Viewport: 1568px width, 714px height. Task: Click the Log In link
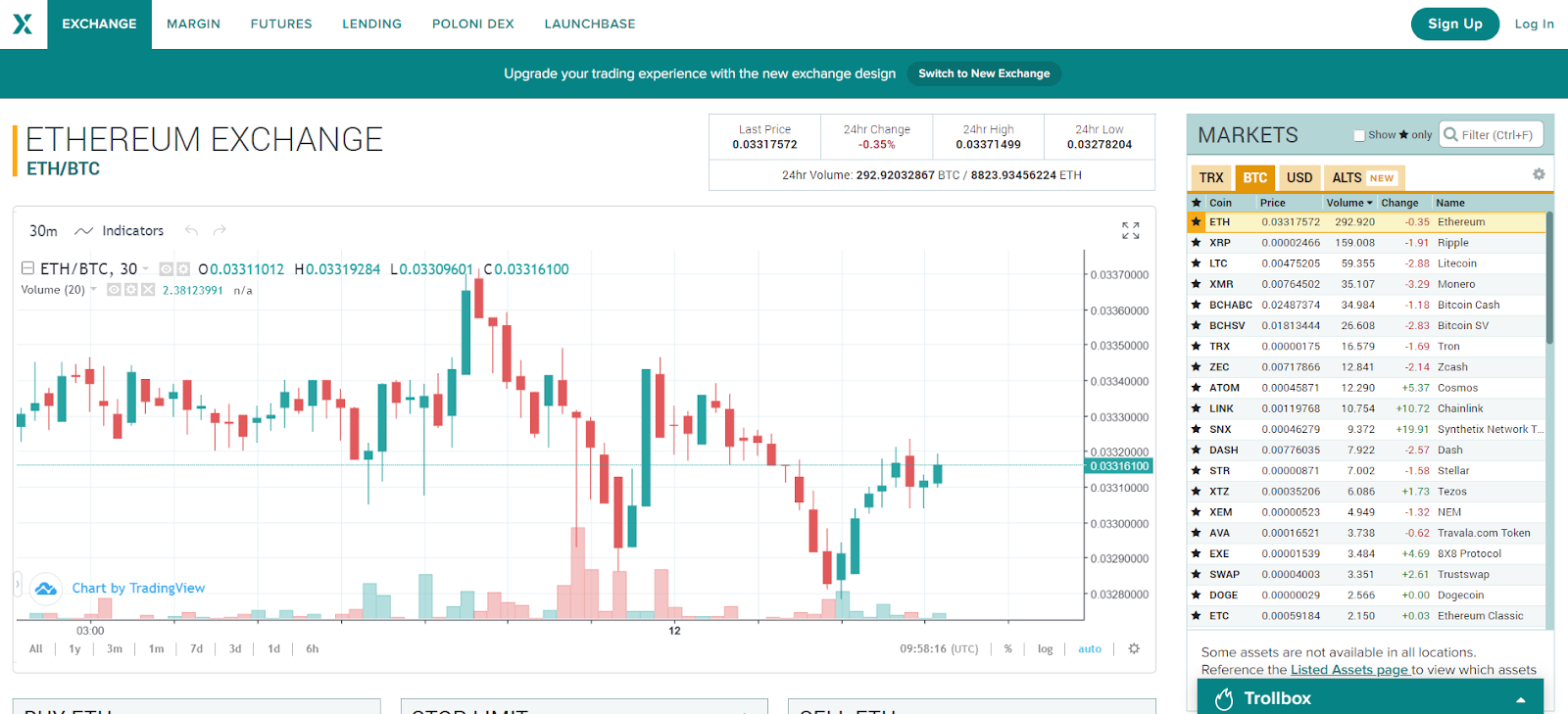[1535, 24]
